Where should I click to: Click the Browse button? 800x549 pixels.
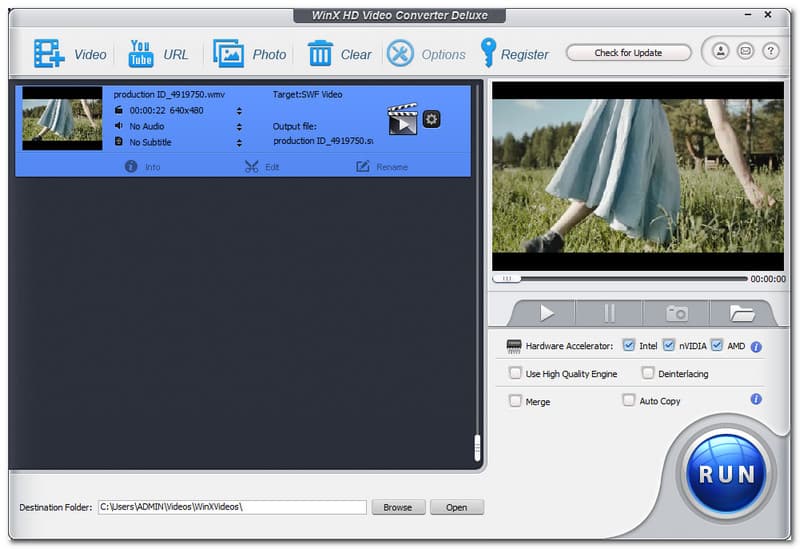click(x=397, y=507)
